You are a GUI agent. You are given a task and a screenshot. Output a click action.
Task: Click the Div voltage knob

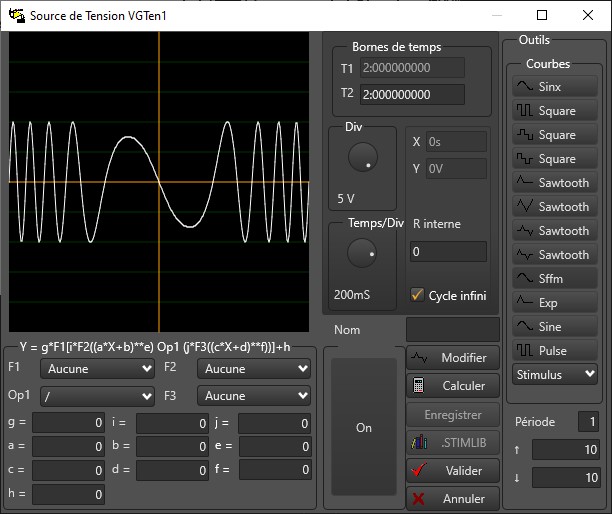361,156
